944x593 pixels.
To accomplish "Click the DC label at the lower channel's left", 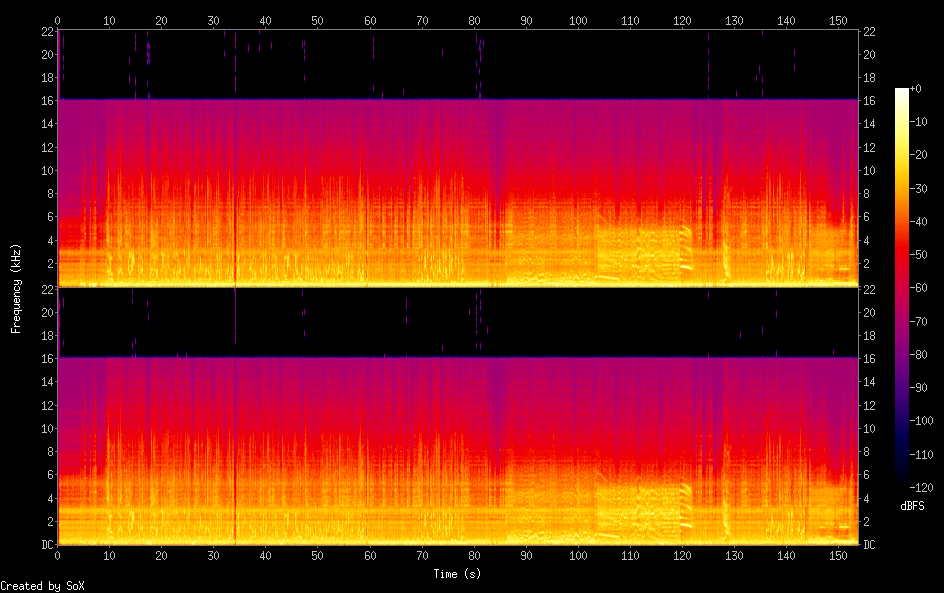I will point(45,544).
